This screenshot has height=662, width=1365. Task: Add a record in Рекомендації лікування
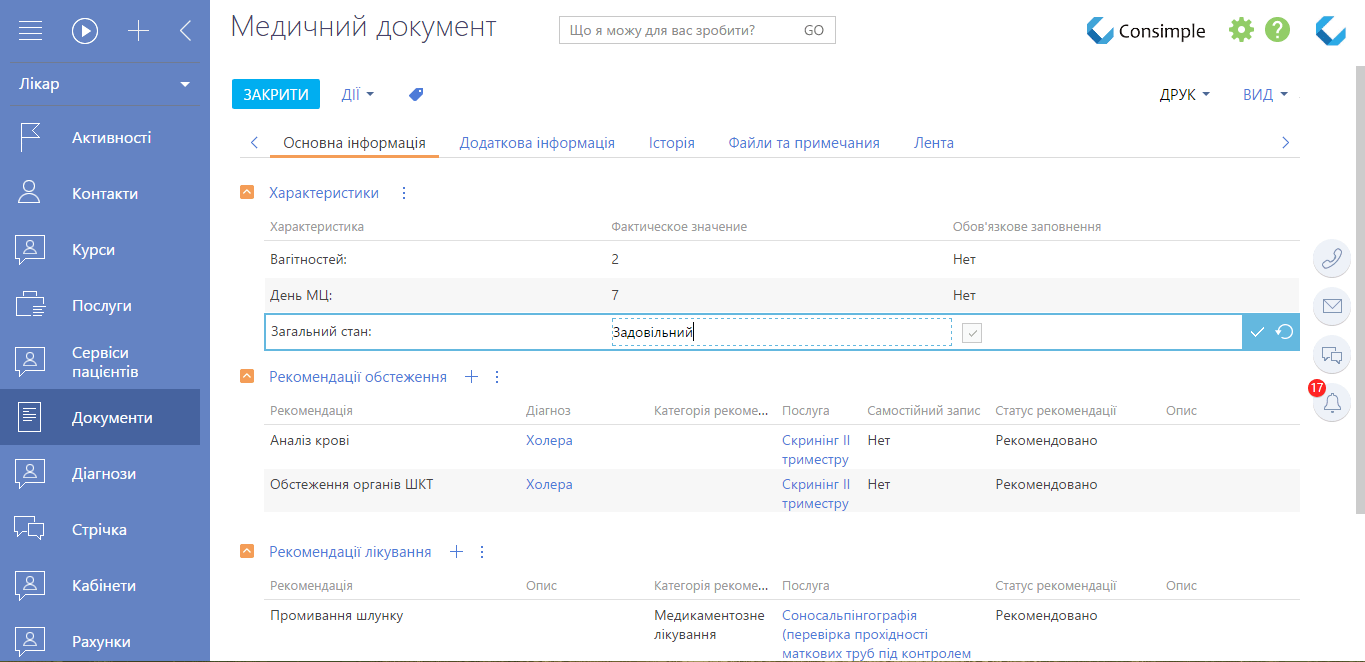point(456,551)
